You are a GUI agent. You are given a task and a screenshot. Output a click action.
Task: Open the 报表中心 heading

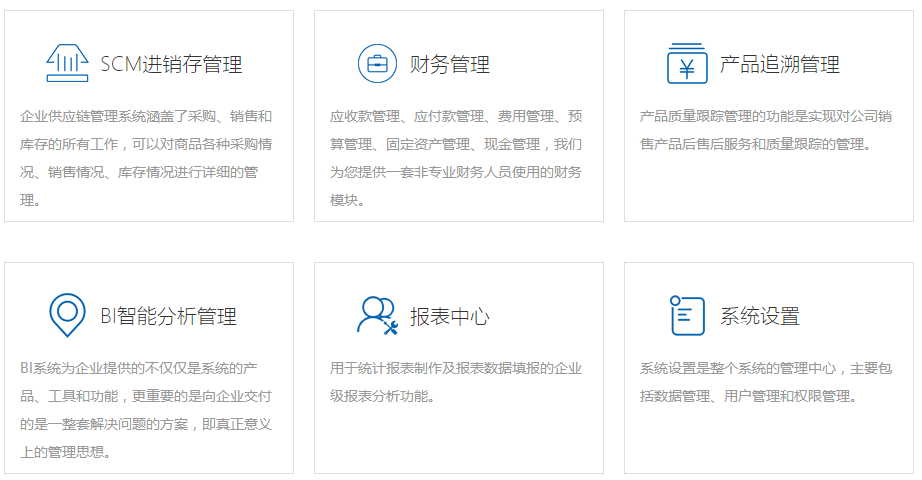pos(450,317)
